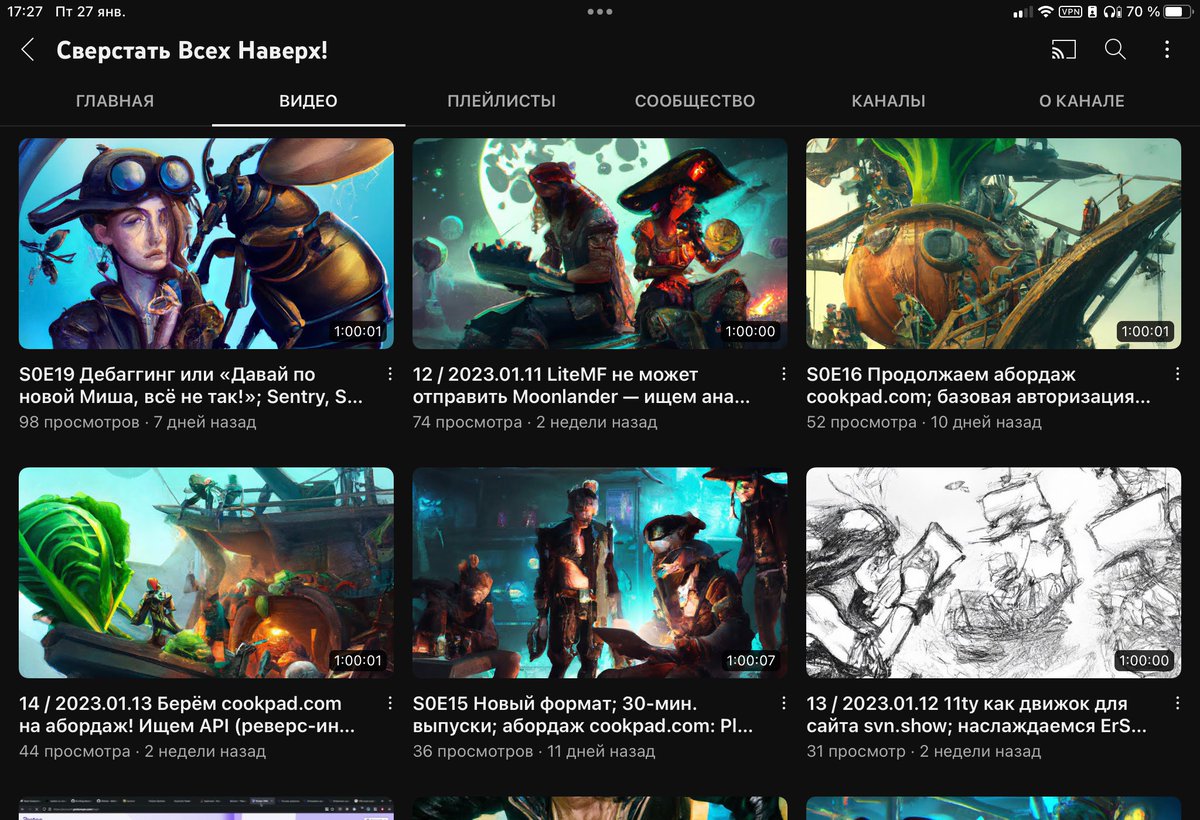Screen dimensions: 1200x820
Task: Tap the title 13 / 2023.01.12 11ty как движок
Action: 977,714
